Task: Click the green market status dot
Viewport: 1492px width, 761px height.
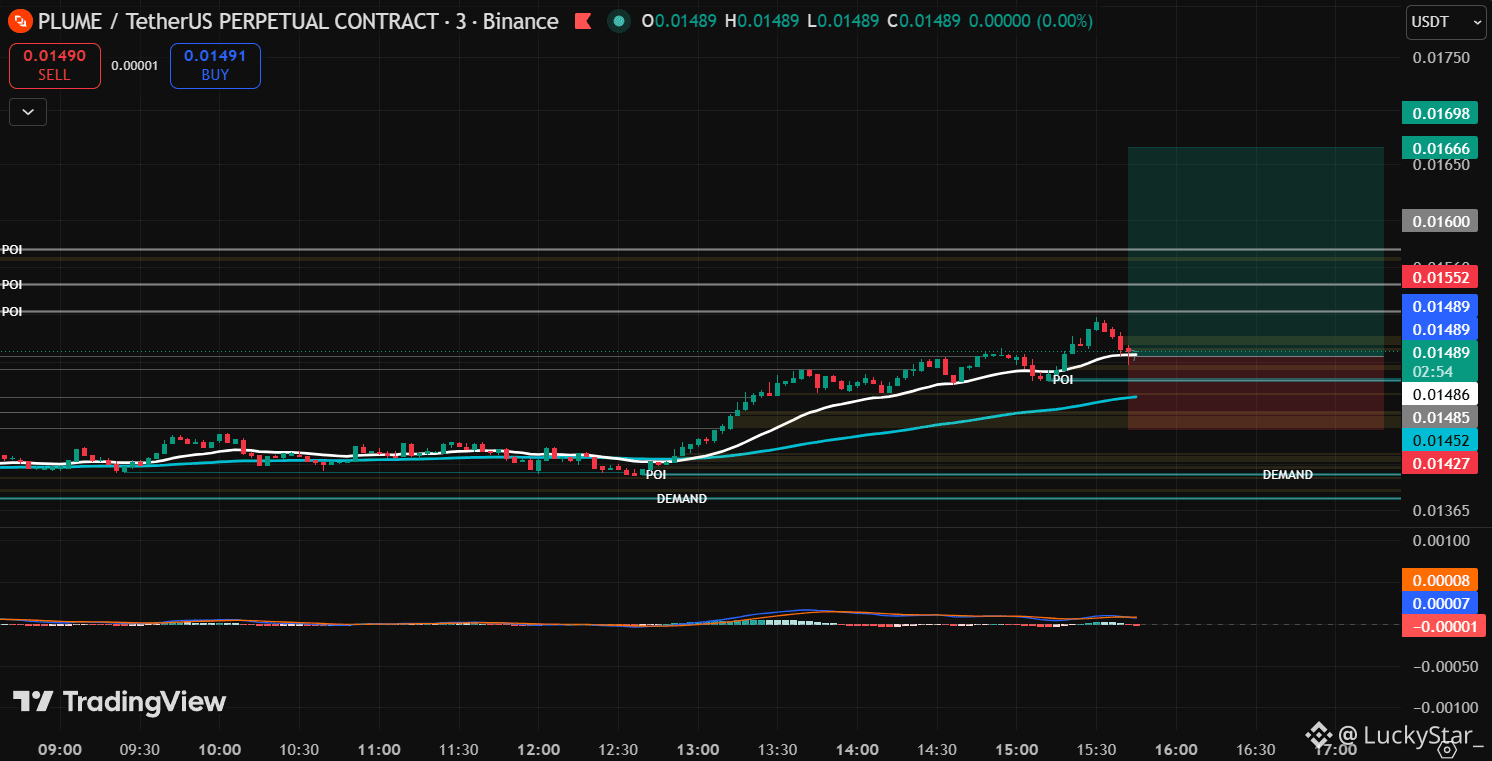Action: pyautogui.click(x=619, y=21)
